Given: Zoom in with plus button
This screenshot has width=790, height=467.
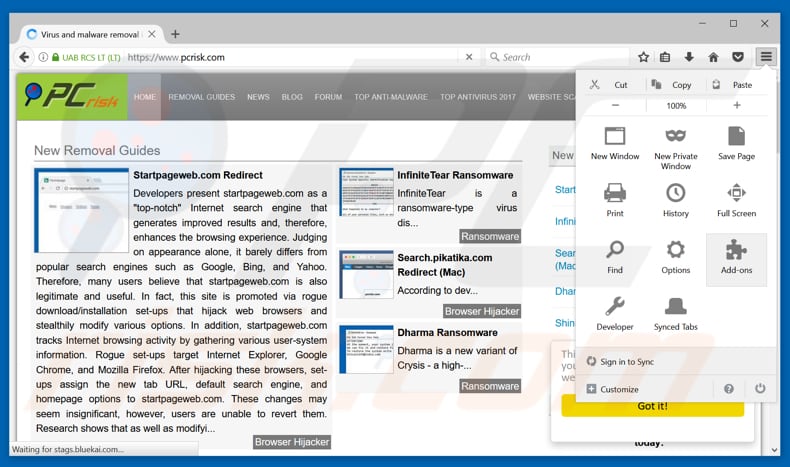Looking at the screenshot, I should 737,105.
